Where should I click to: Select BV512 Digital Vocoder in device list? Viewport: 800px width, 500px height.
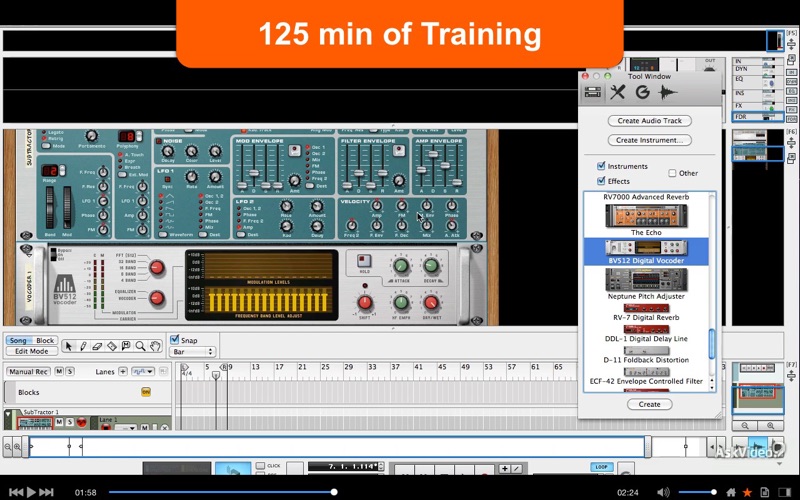click(646, 251)
